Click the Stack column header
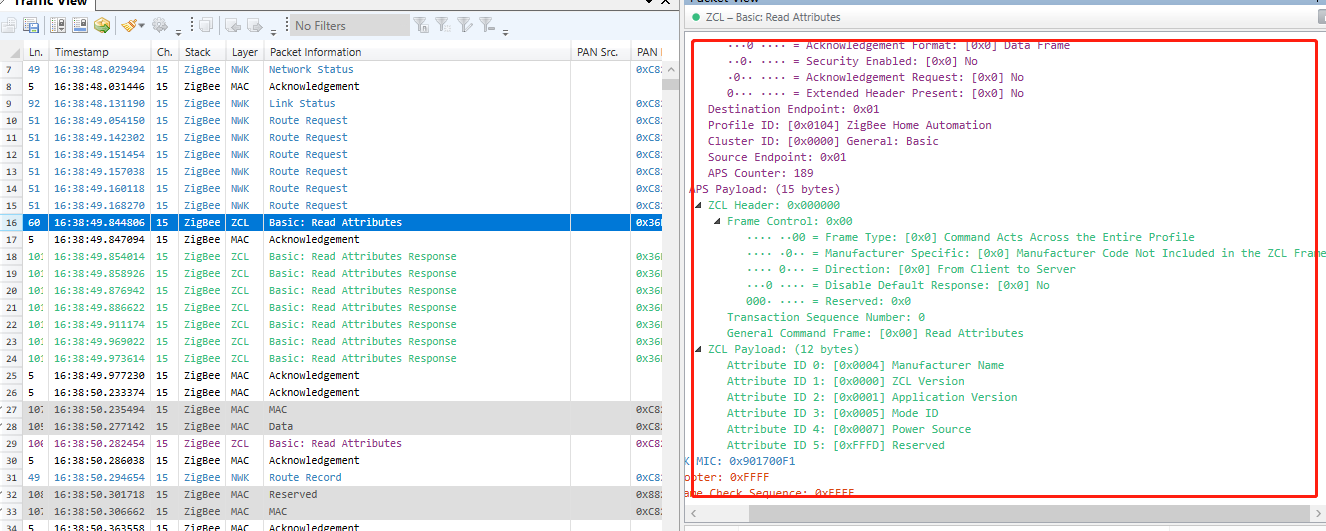 pos(204,52)
